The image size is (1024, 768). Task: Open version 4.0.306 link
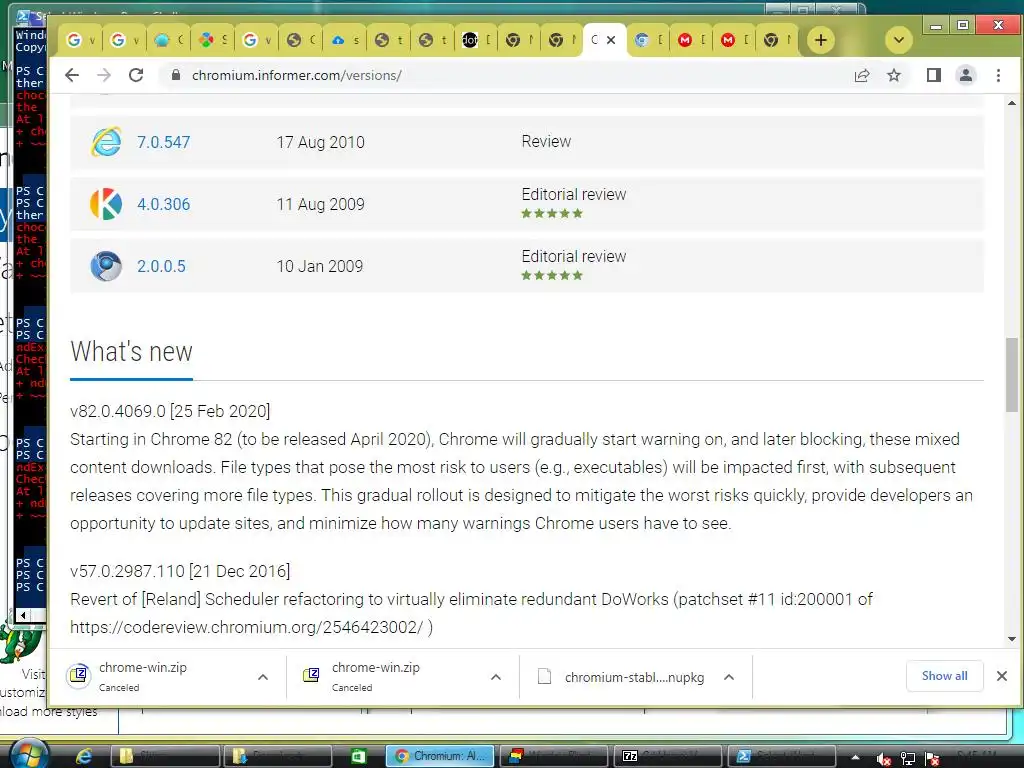coord(163,204)
